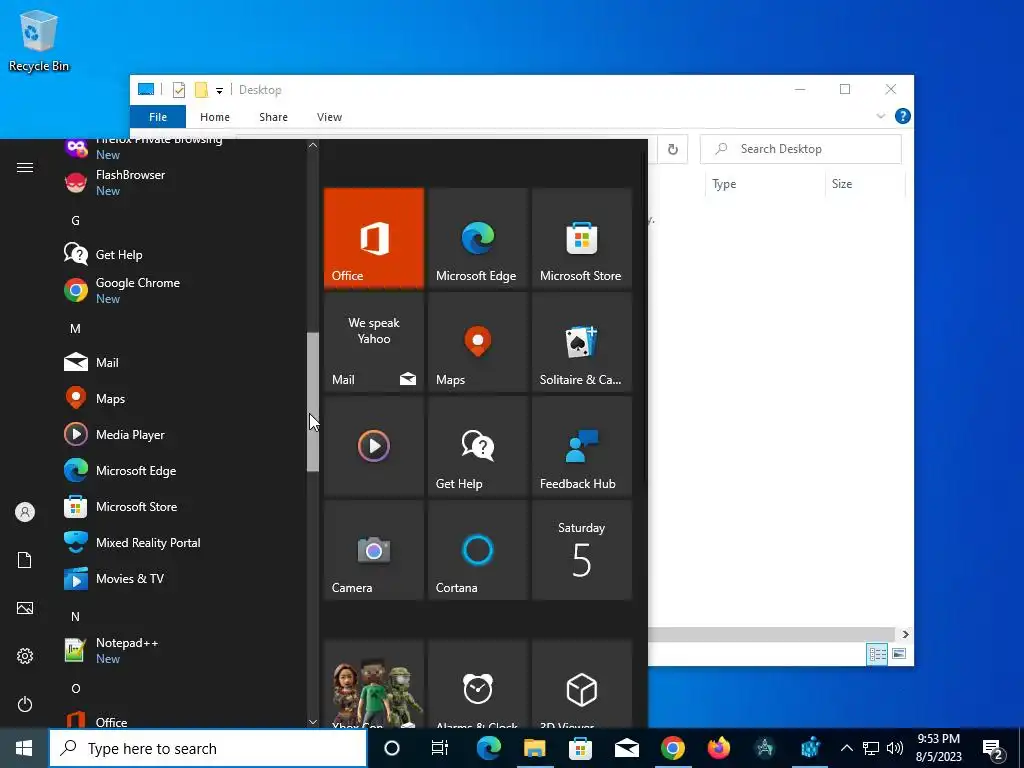Image resolution: width=1024 pixels, height=768 pixels.
Task: Launch Mixed Reality Portal
Action: [183, 542]
